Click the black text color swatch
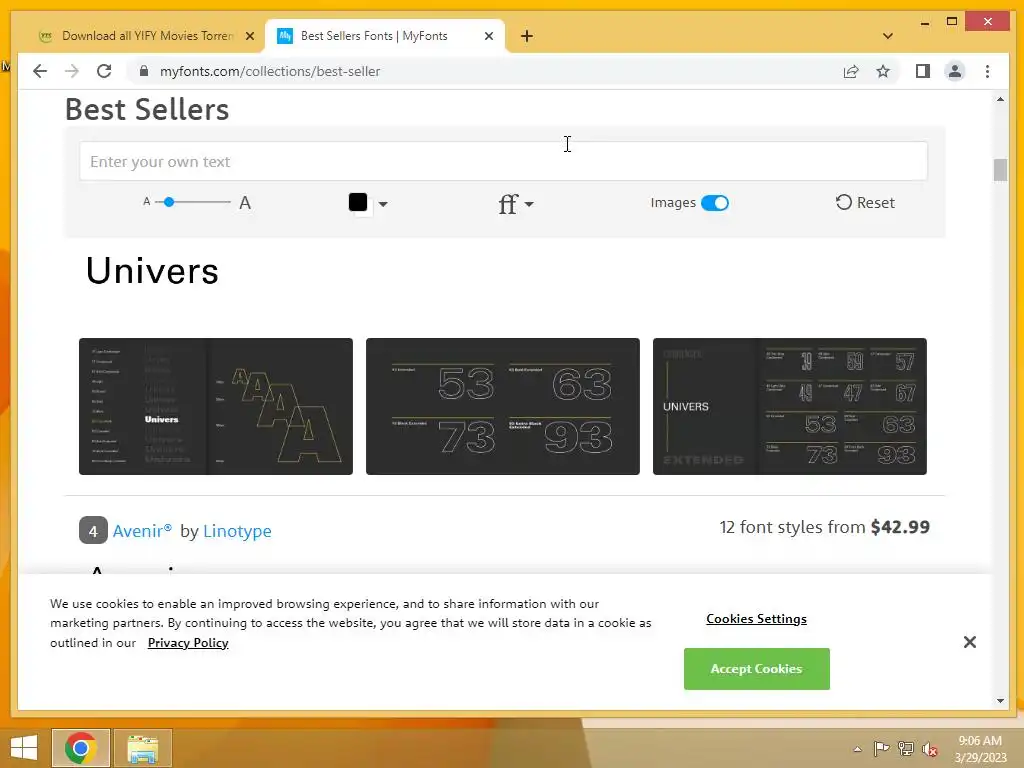The width and height of the screenshot is (1024, 768). 358,202
